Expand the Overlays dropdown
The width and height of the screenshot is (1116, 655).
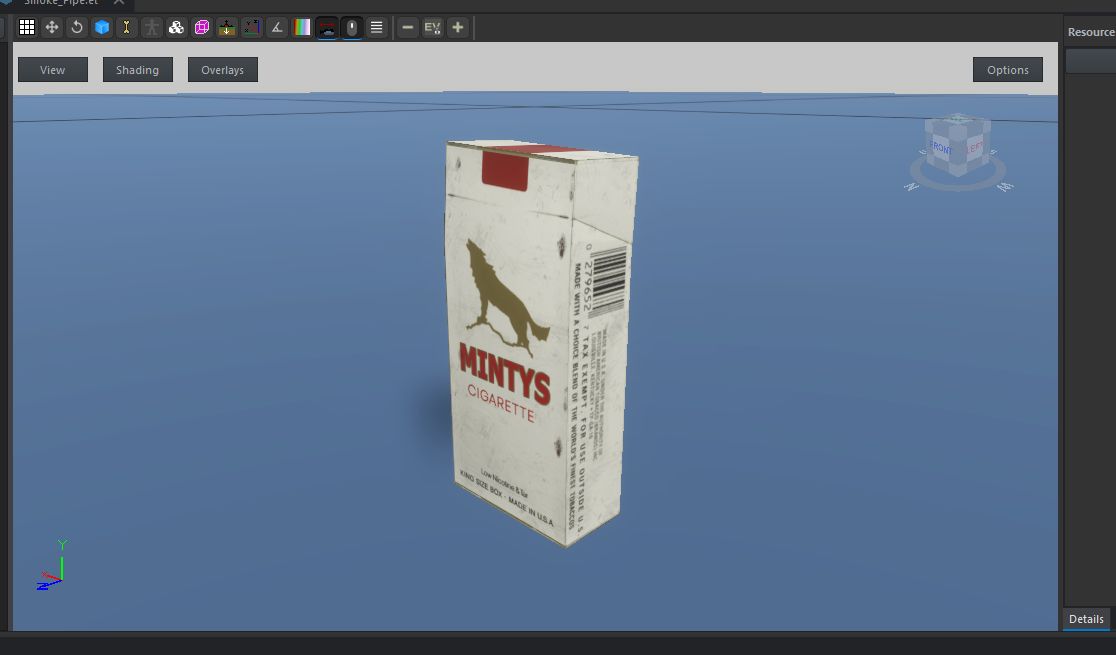222,70
